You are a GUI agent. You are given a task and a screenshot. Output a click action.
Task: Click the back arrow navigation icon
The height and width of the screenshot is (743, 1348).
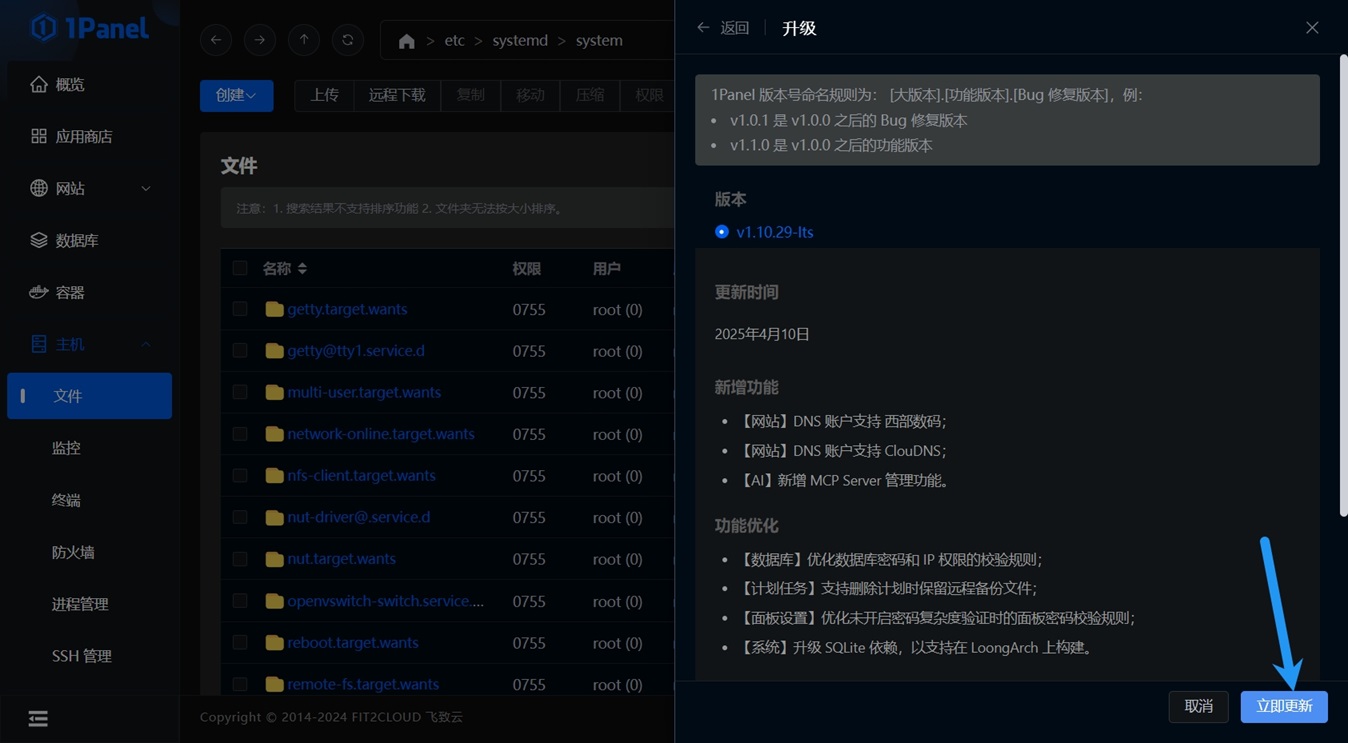pyautogui.click(x=216, y=40)
